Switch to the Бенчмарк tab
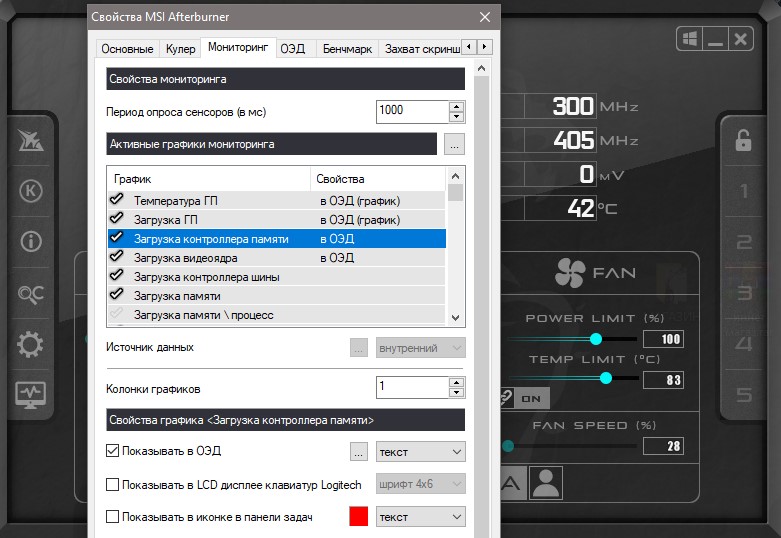 point(347,49)
